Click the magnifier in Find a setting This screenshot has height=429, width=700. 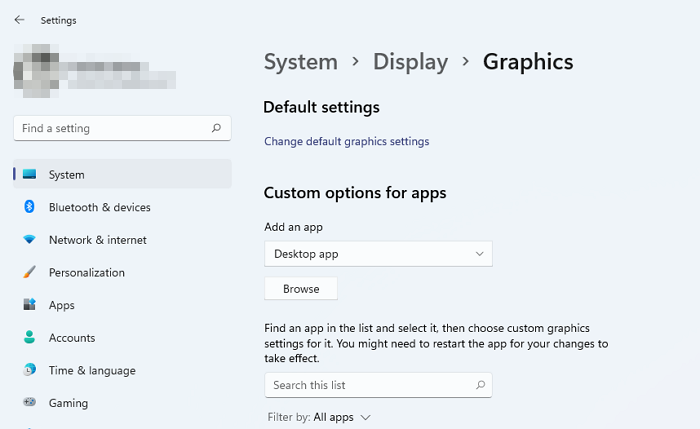click(x=216, y=129)
